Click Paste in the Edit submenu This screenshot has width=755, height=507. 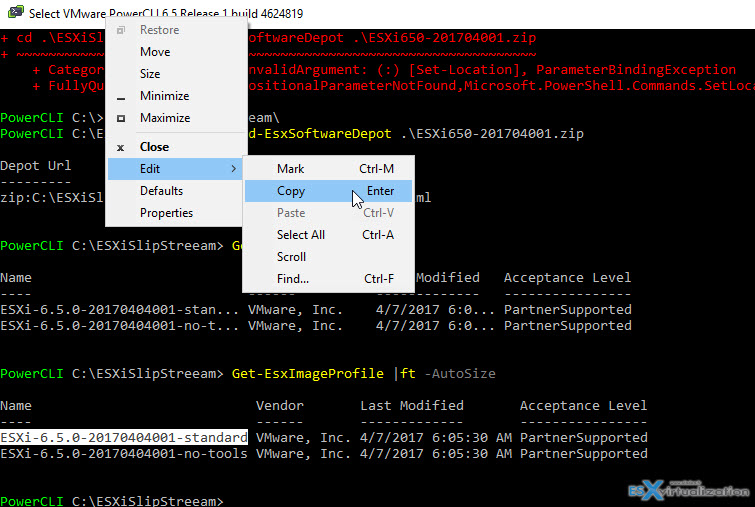coord(291,213)
